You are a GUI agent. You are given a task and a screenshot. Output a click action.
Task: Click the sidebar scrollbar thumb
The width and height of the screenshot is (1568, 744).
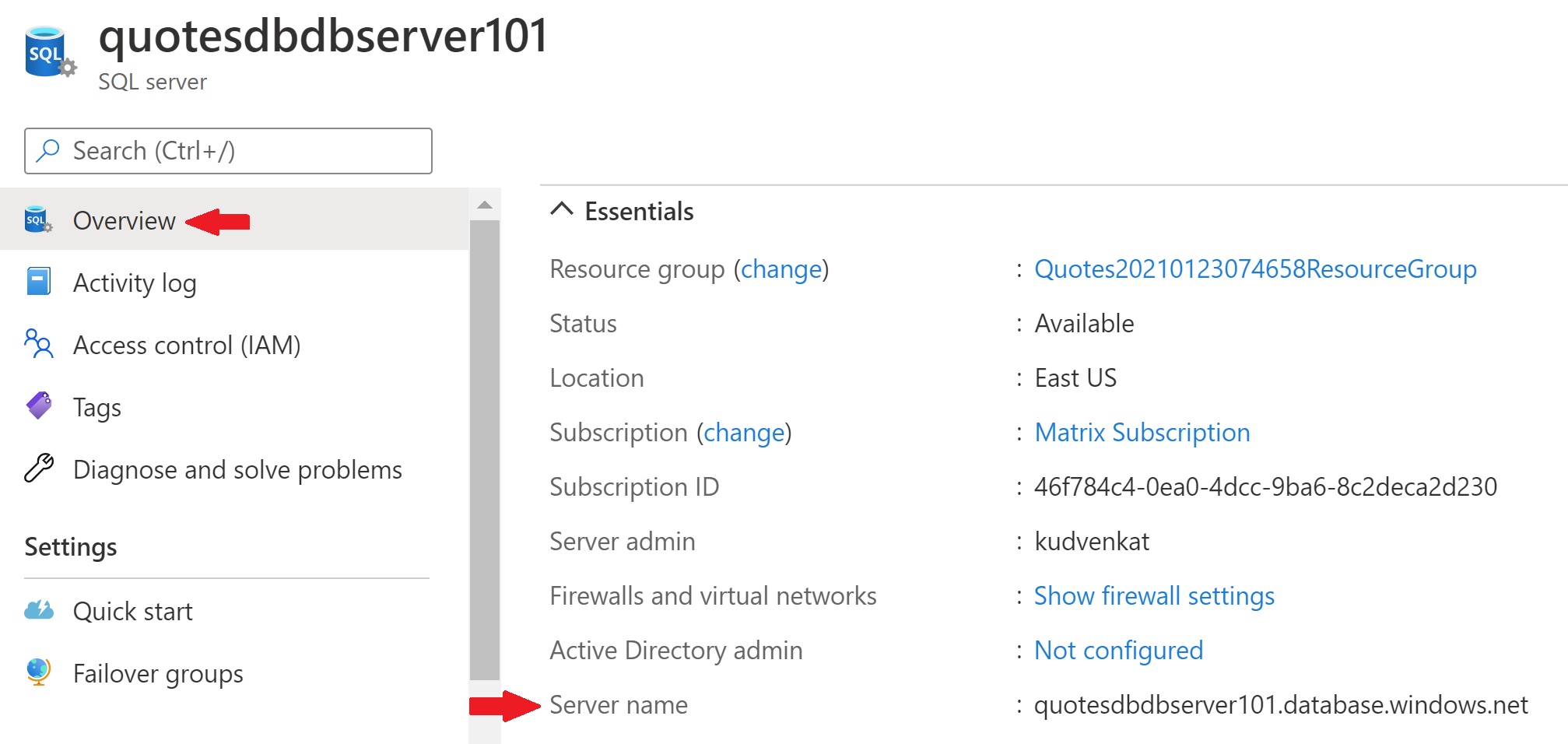coord(485,450)
